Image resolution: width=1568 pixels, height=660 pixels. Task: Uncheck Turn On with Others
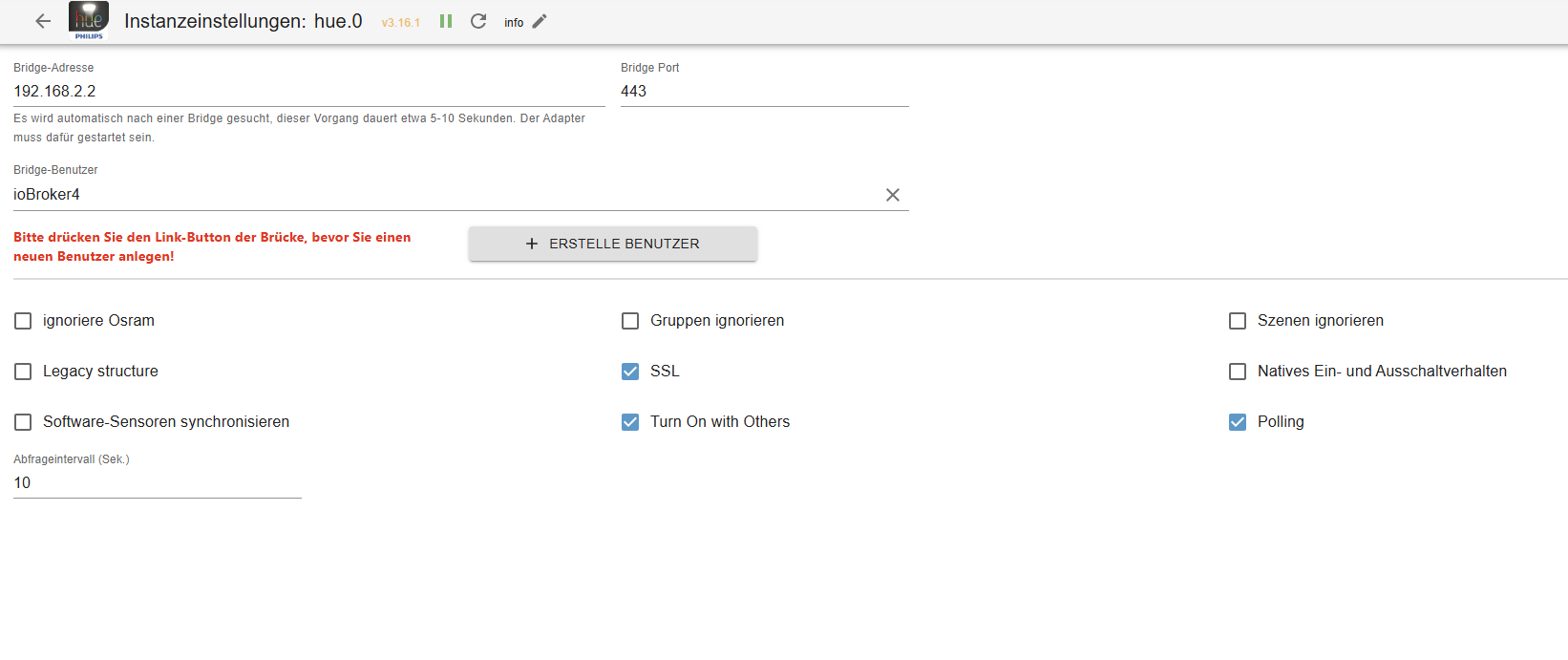(x=630, y=422)
